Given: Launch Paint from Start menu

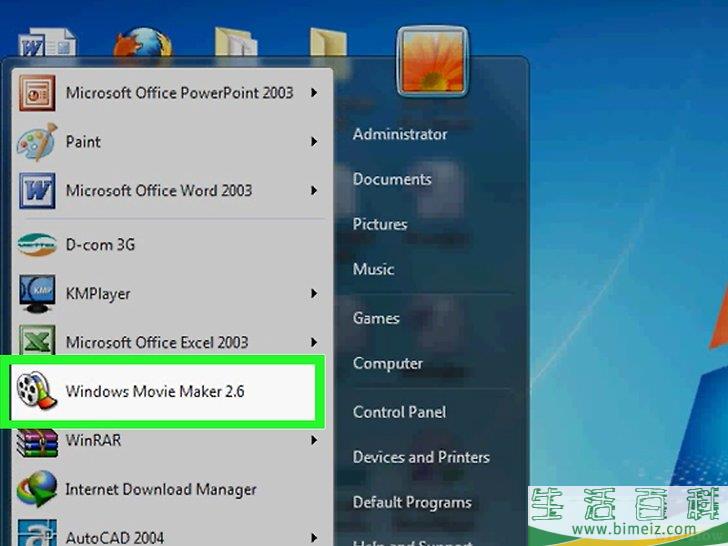Looking at the screenshot, I should tap(172, 142).
